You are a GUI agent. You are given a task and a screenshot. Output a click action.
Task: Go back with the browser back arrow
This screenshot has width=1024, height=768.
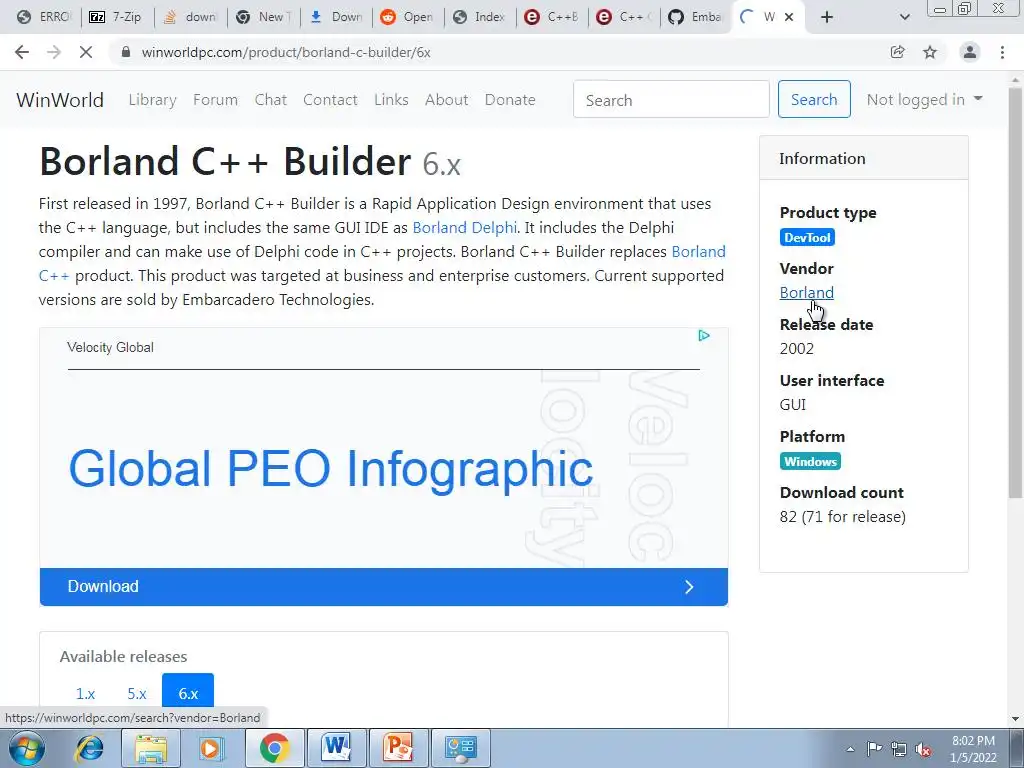(22, 52)
